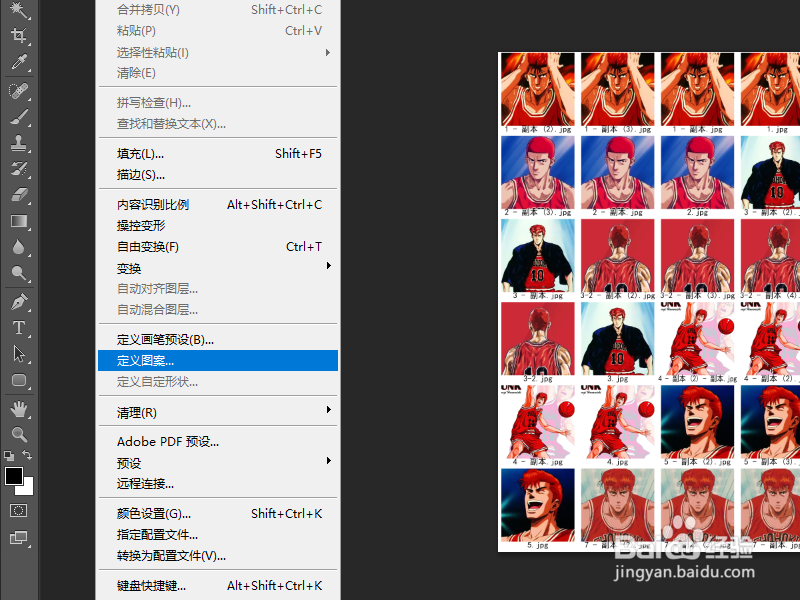Screen dimensions: 800x600
Task: Click thumbnail labeled 3.jpg
Action: coord(617,339)
